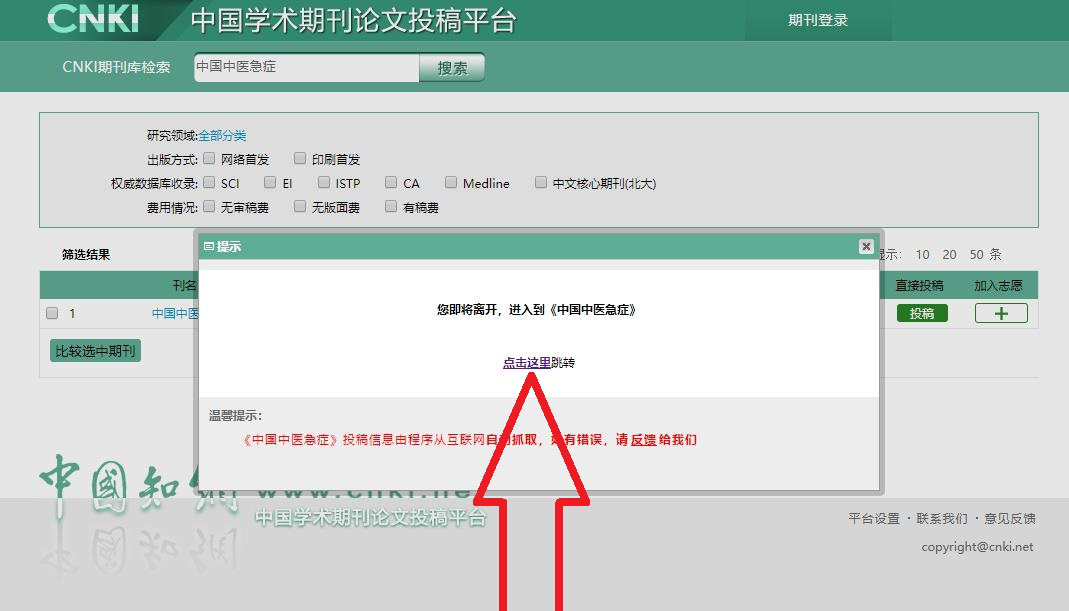Click the 提示 dialog title icon
This screenshot has width=1069, height=611.
click(209, 246)
